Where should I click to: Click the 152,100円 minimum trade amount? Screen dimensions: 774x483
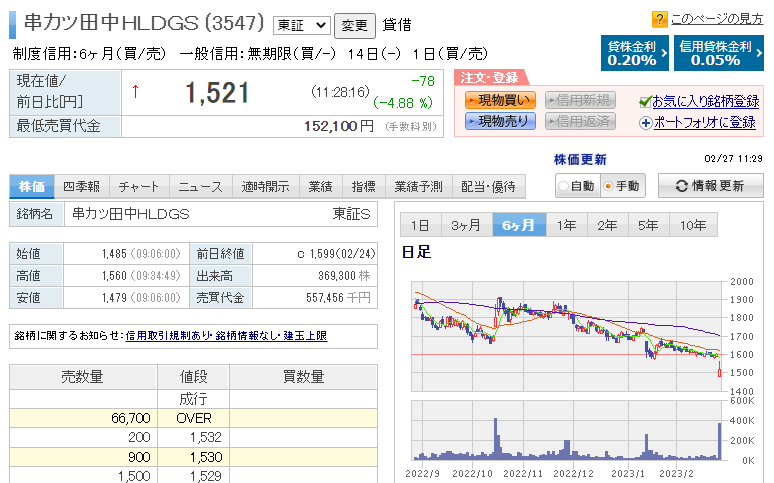pos(339,126)
